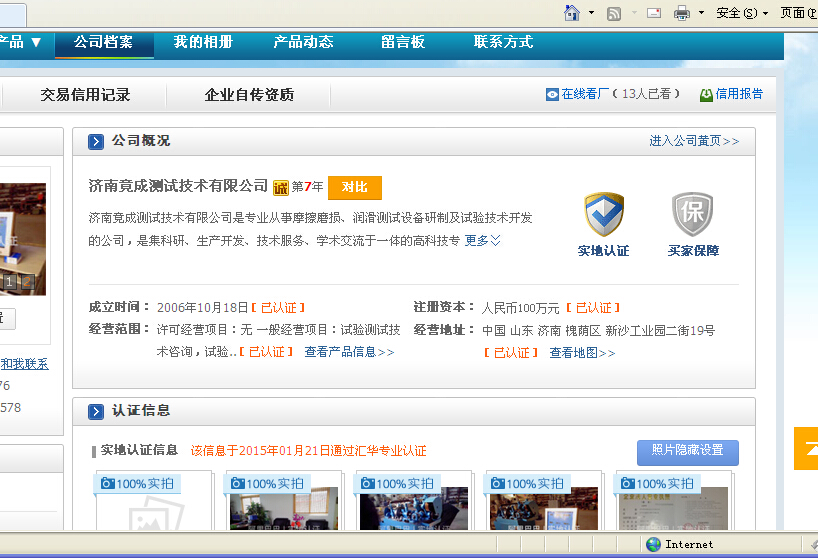Select carousel page 1 indicator
Viewport: 818px width, 558px height.
coord(9,282)
